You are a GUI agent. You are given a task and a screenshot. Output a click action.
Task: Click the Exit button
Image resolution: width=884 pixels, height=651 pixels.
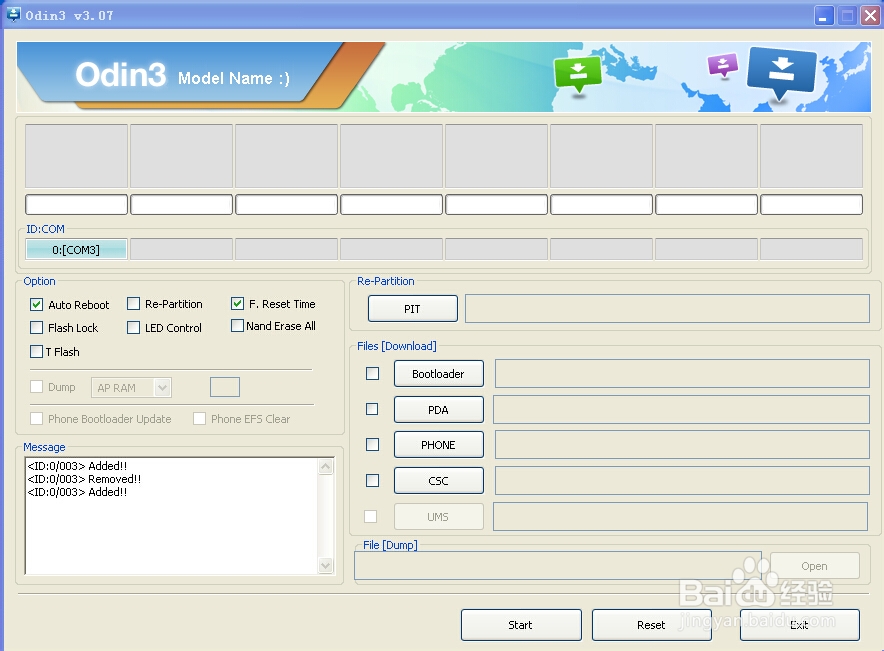coord(800,625)
